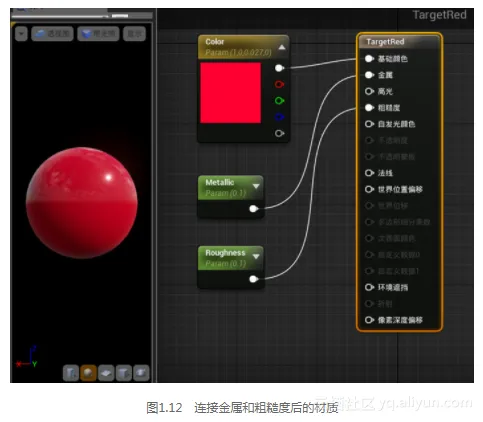
Task: Click the 高光 specular input pin
Action: [x=369, y=91]
